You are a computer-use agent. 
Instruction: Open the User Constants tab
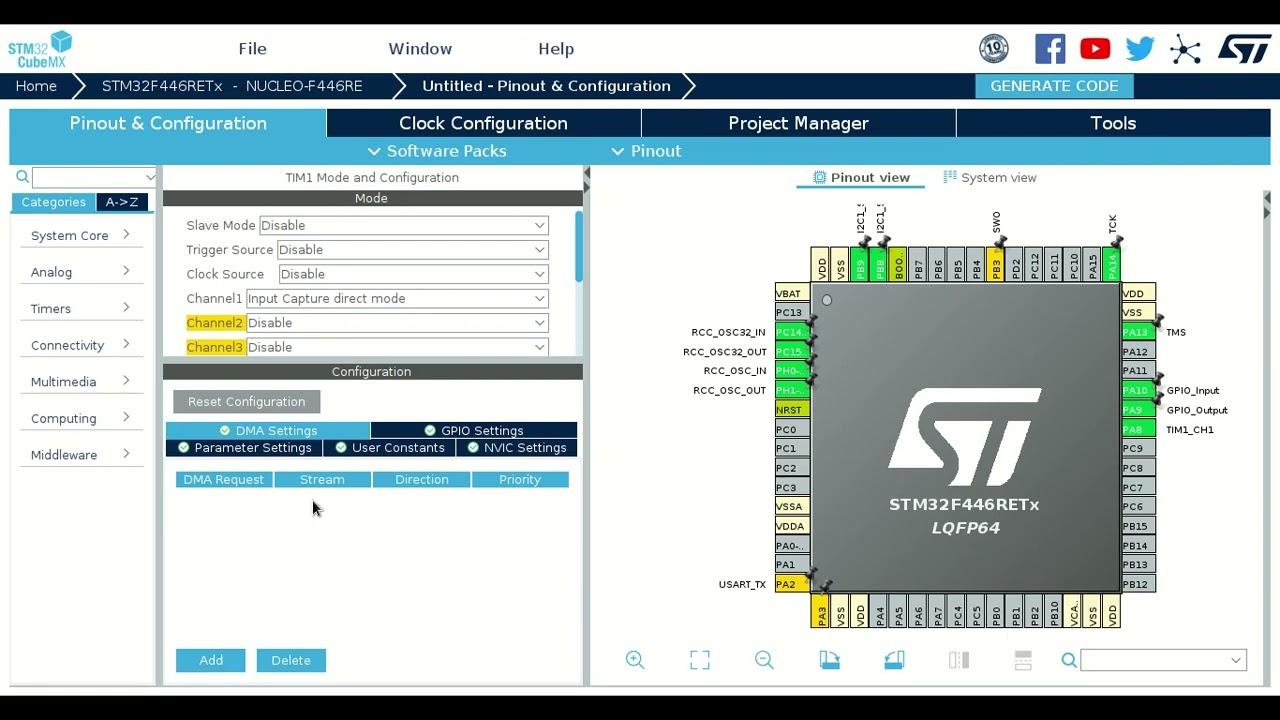tap(389, 448)
